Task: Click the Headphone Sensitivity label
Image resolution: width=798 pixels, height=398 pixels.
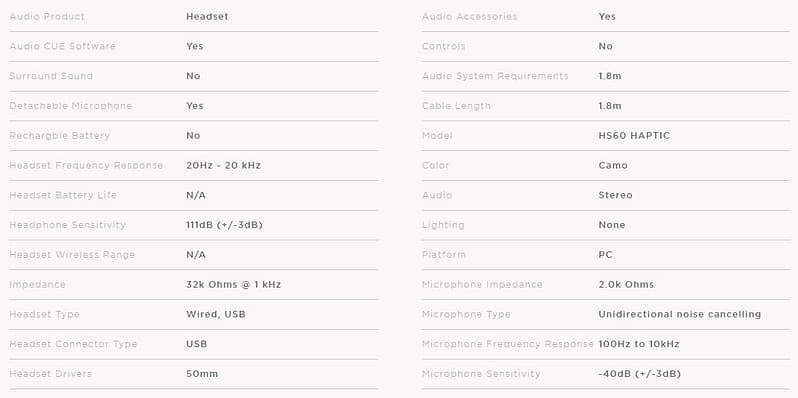Action: pos(67,225)
